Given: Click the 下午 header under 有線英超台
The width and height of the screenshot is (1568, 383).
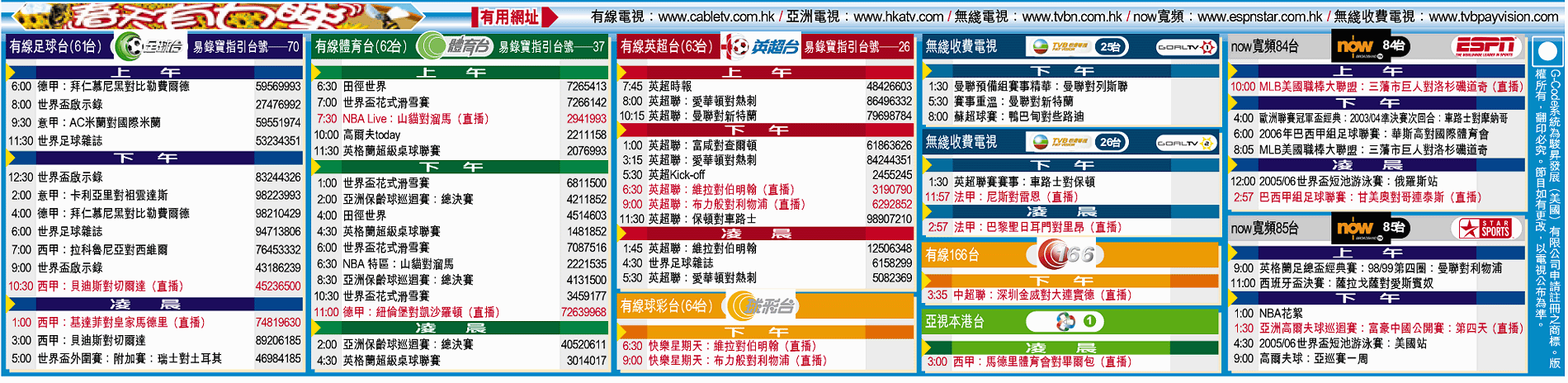Looking at the screenshot, I should point(765,130).
